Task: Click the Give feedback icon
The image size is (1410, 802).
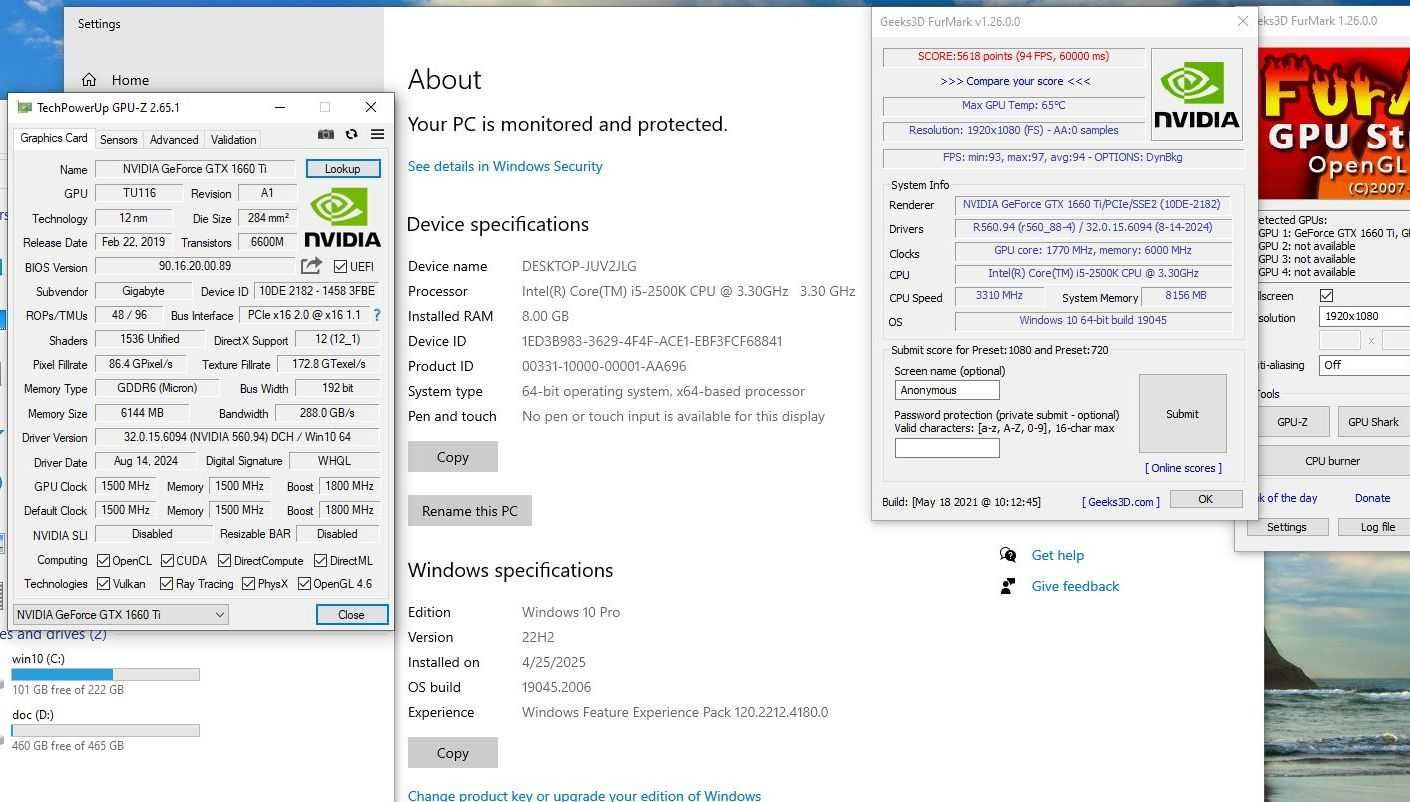Action: coord(1008,586)
